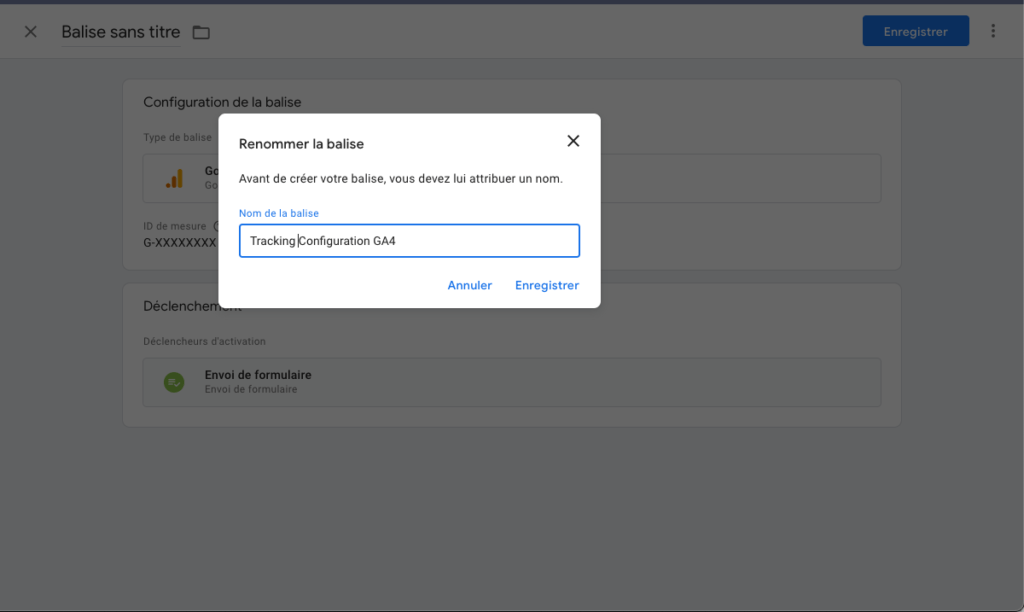This screenshot has height=612, width=1024.
Task: Click Annuler in the rename dialog
Action: (x=470, y=285)
